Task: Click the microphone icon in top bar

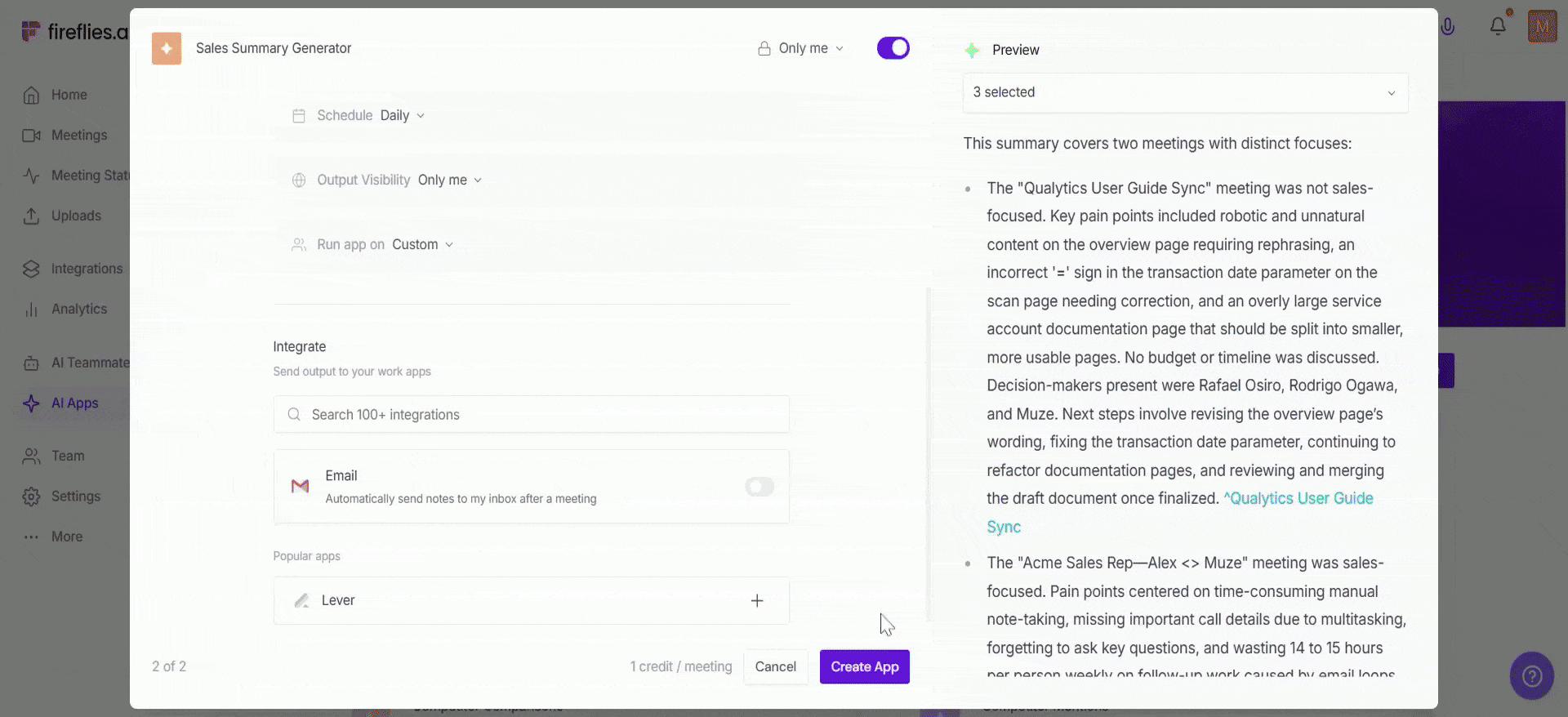Action: click(1447, 26)
